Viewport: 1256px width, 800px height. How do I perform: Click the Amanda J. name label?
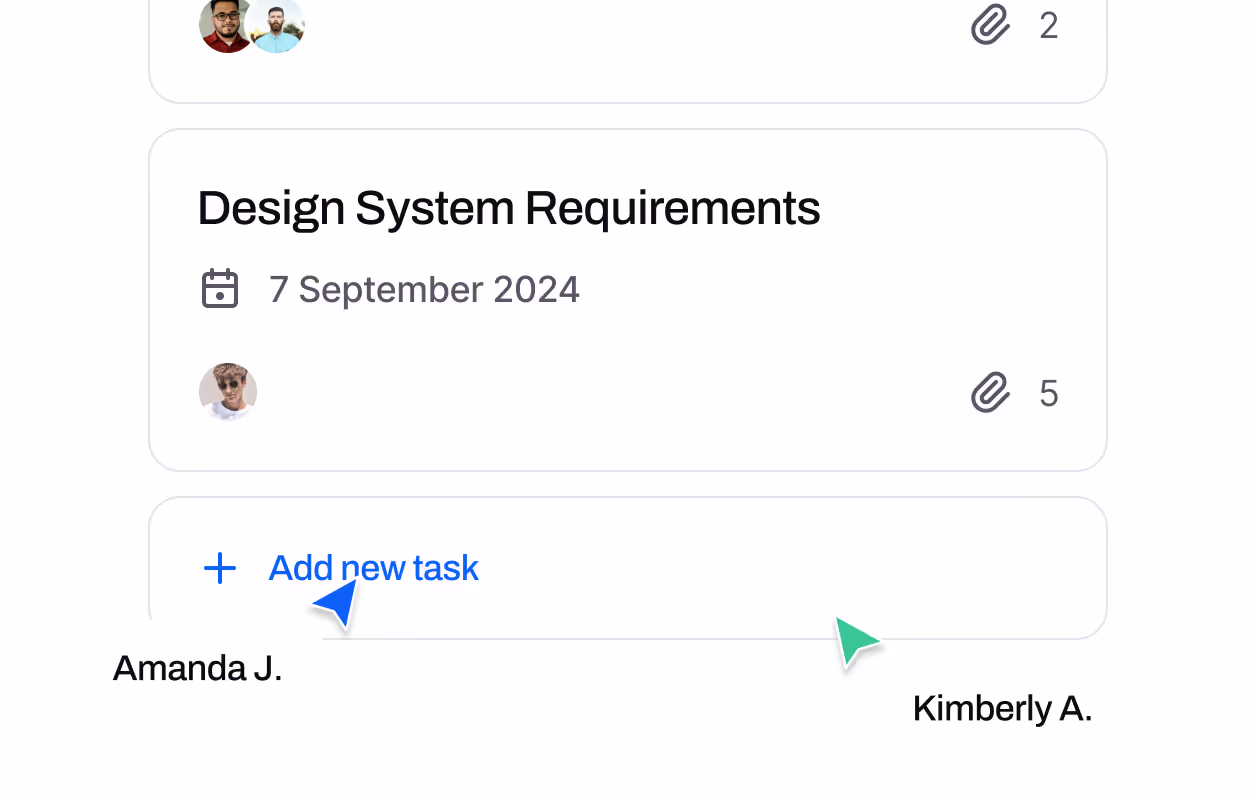196,668
